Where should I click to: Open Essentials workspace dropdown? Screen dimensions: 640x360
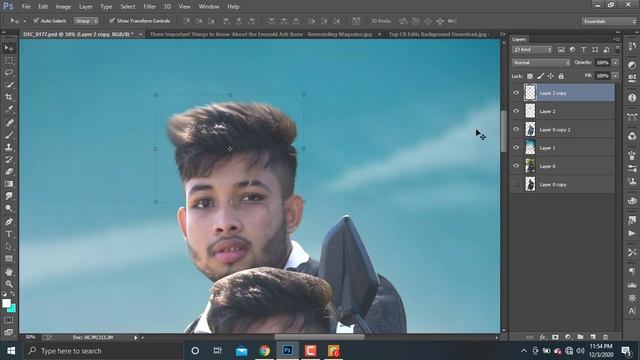point(609,21)
